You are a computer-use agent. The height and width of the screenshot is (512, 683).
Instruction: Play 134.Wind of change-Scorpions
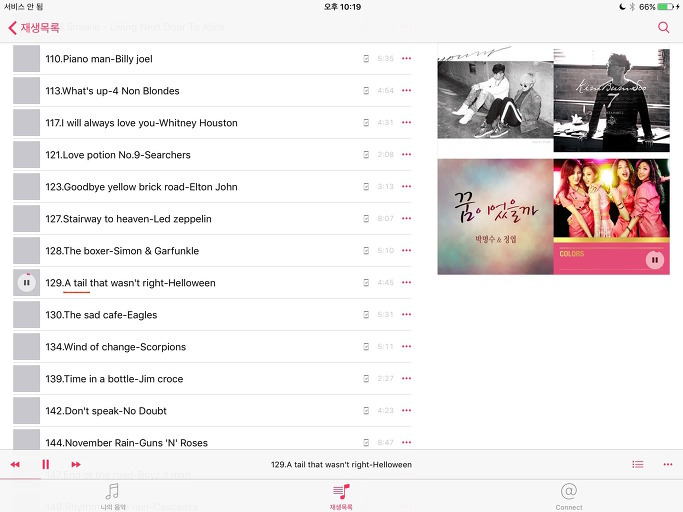tap(115, 347)
